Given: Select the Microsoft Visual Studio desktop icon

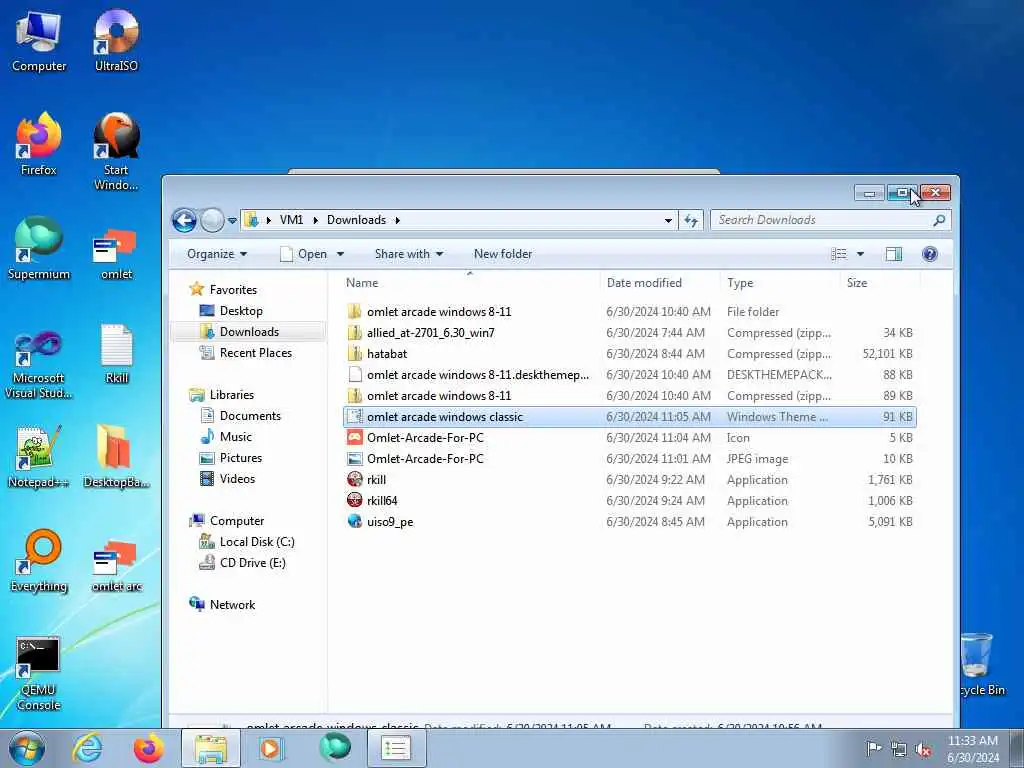Looking at the screenshot, I should coord(39,365).
